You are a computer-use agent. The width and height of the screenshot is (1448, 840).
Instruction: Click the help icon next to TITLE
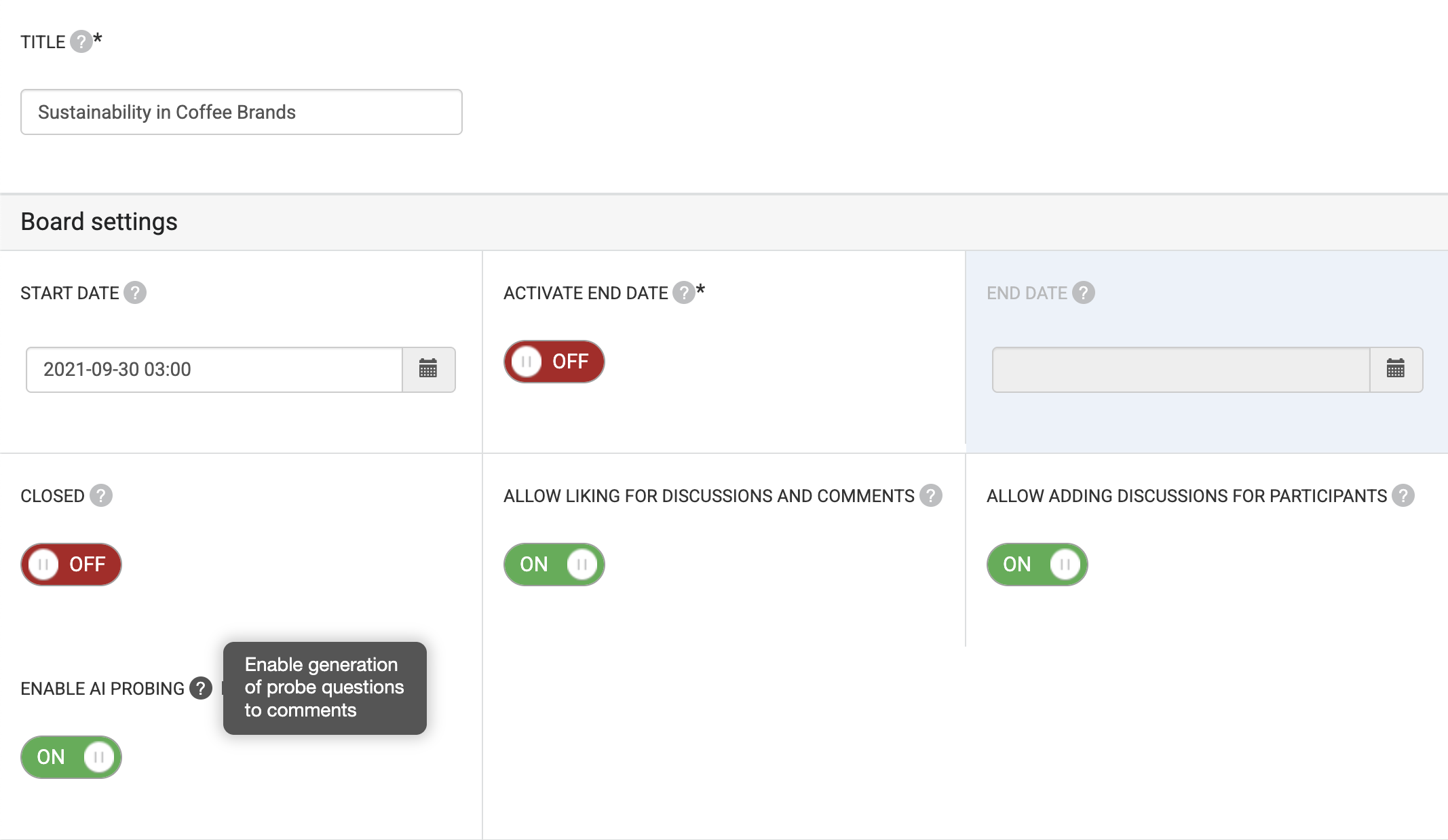pyautogui.click(x=81, y=42)
